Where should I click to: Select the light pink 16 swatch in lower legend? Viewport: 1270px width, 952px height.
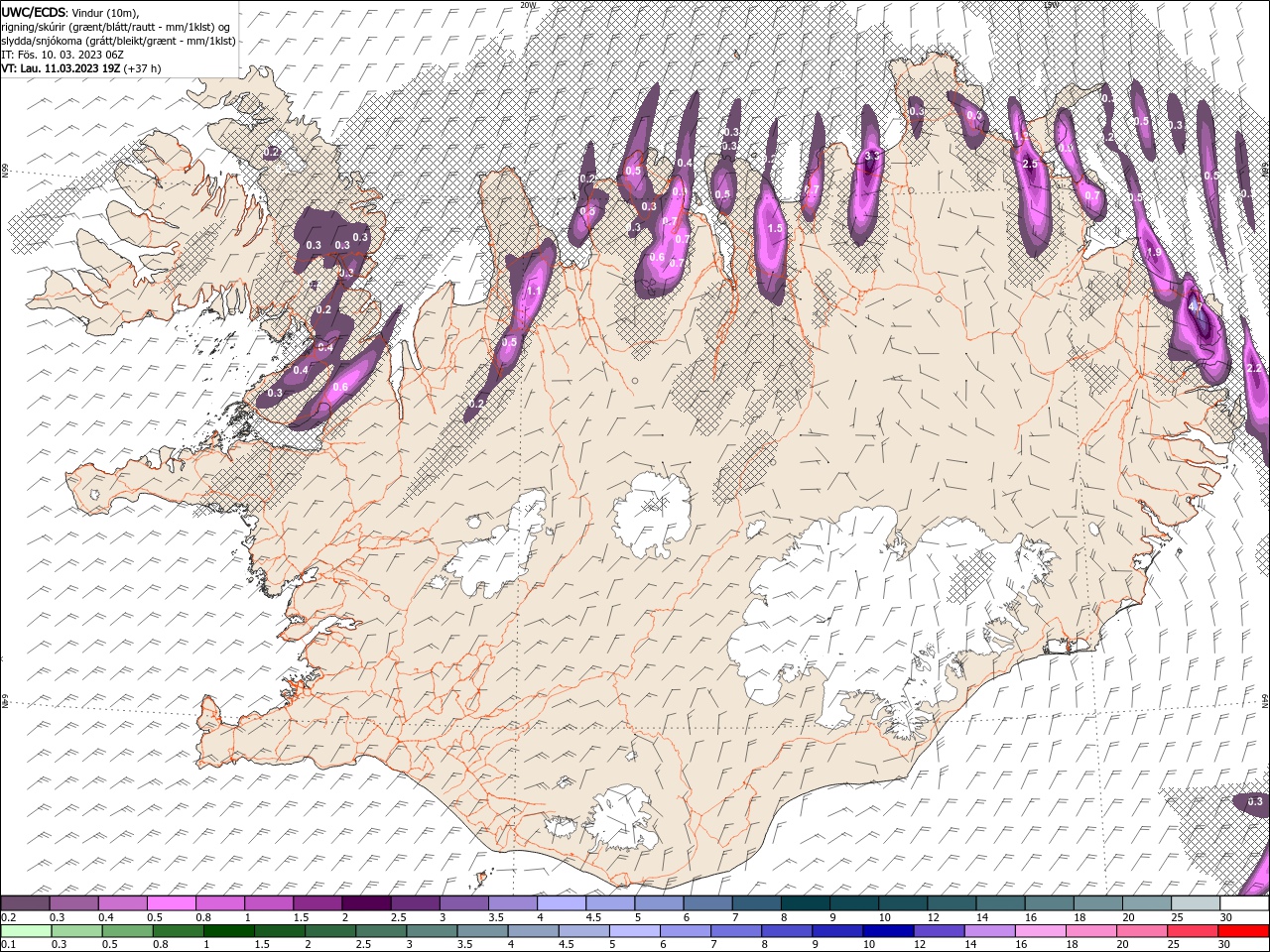pos(1039,931)
